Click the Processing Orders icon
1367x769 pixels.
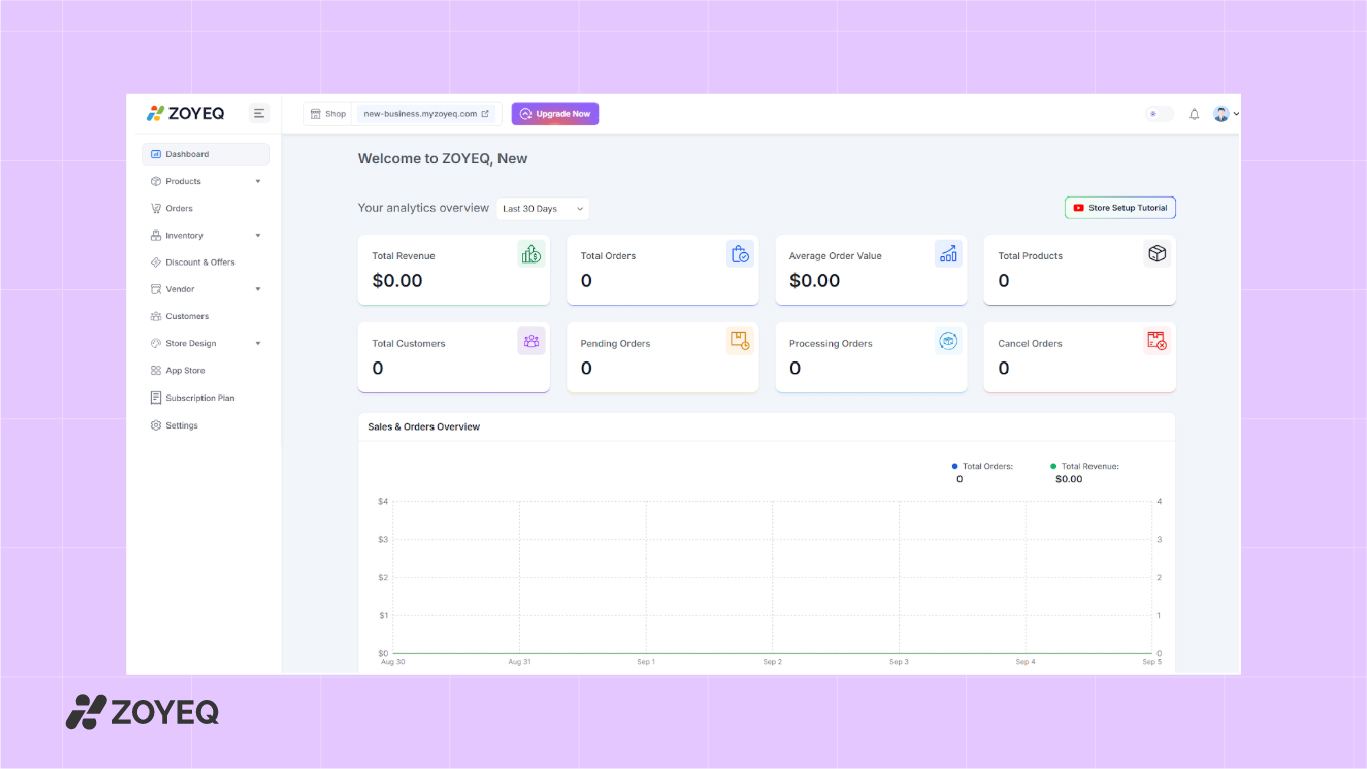948,341
